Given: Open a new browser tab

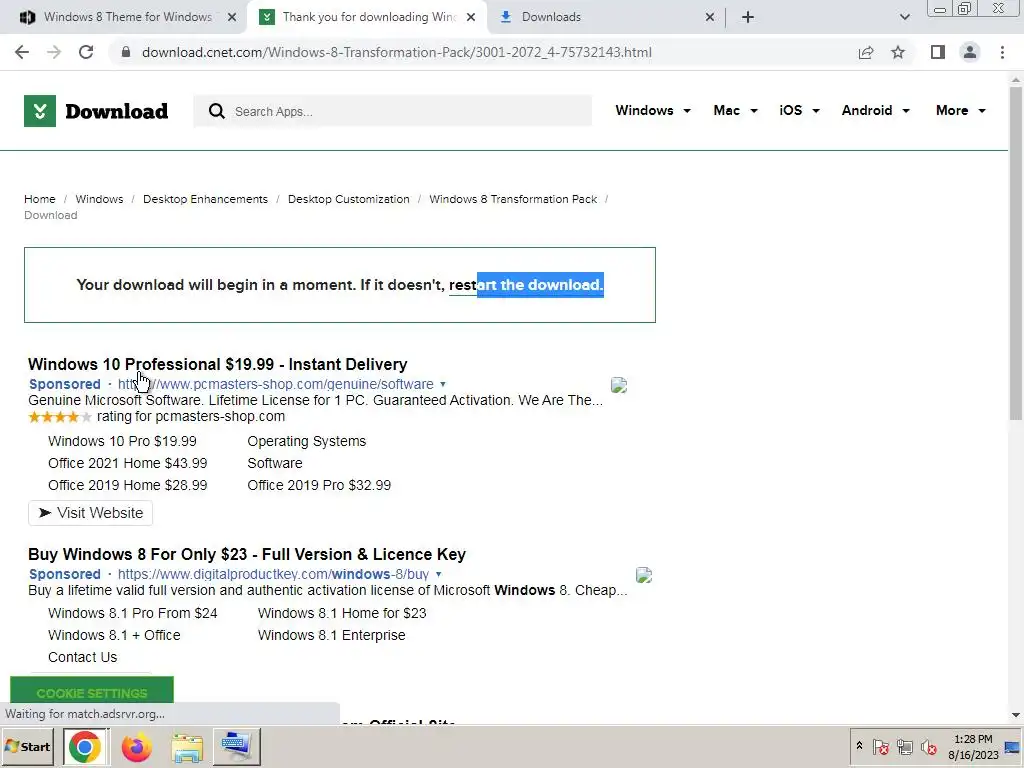Looking at the screenshot, I should pyautogui.click(x=748, y=17).
